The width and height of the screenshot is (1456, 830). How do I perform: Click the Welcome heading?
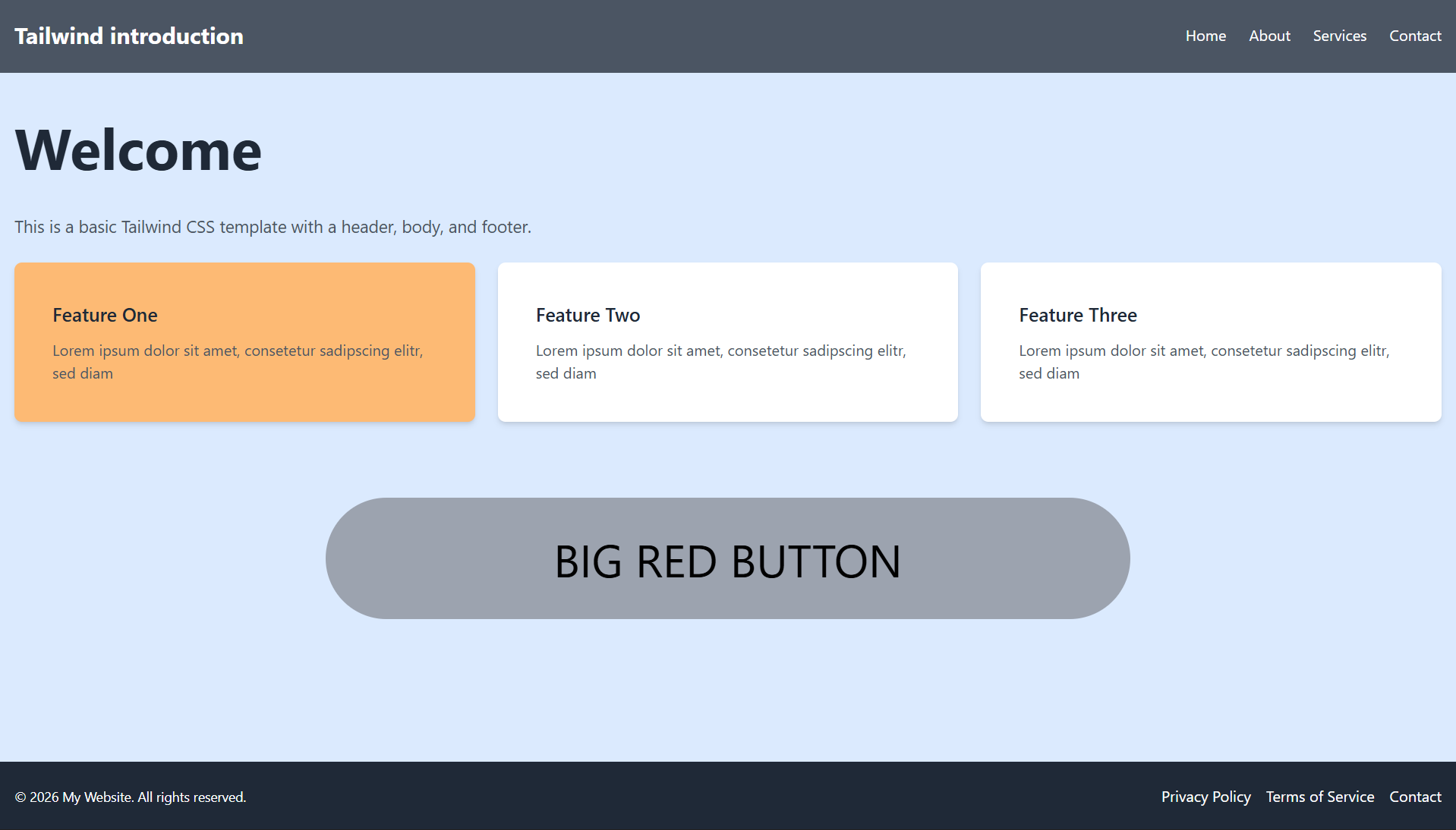[138, 150]
